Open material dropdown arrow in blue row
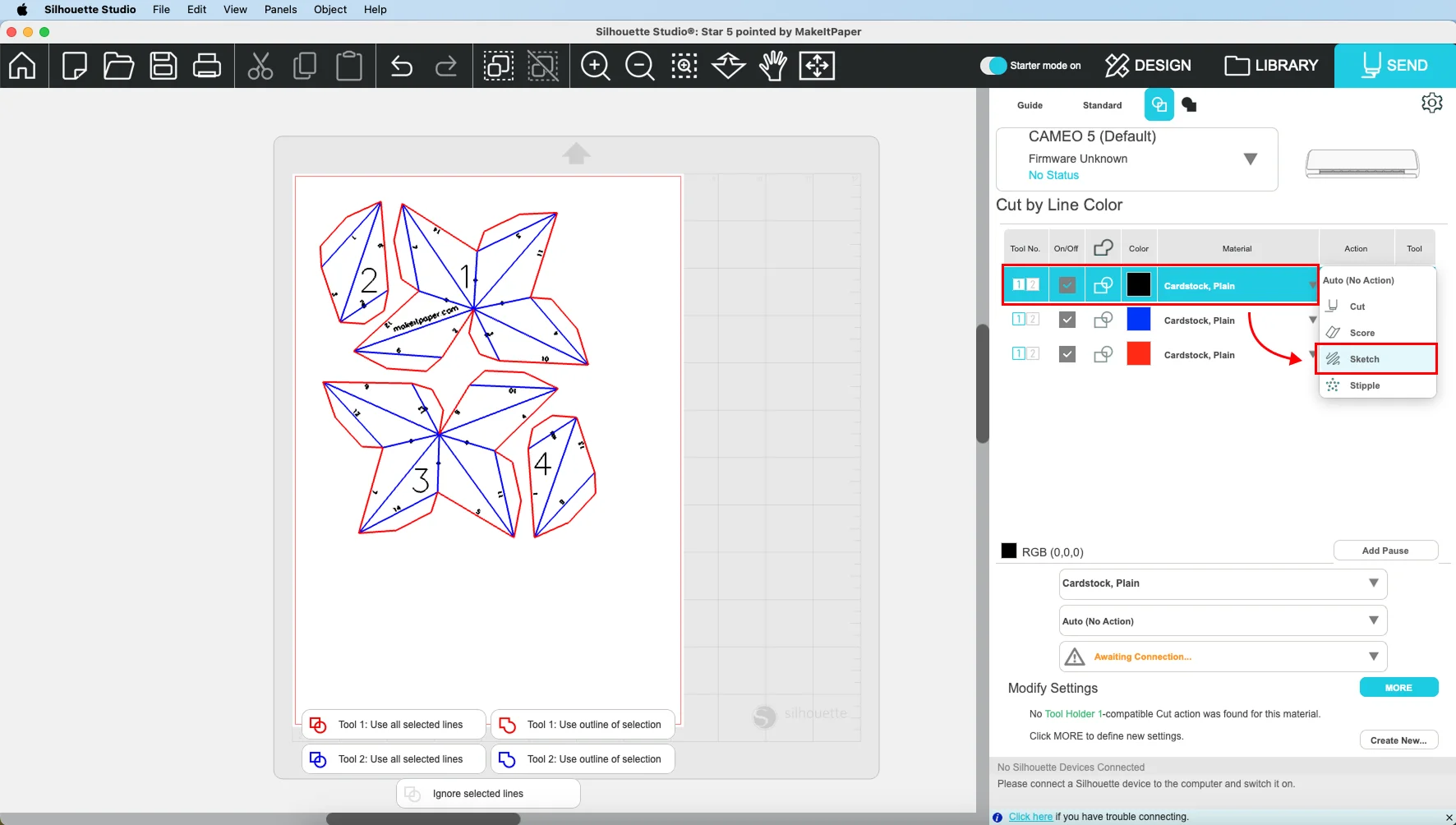1456x825 pixels. pos(1312,320)
